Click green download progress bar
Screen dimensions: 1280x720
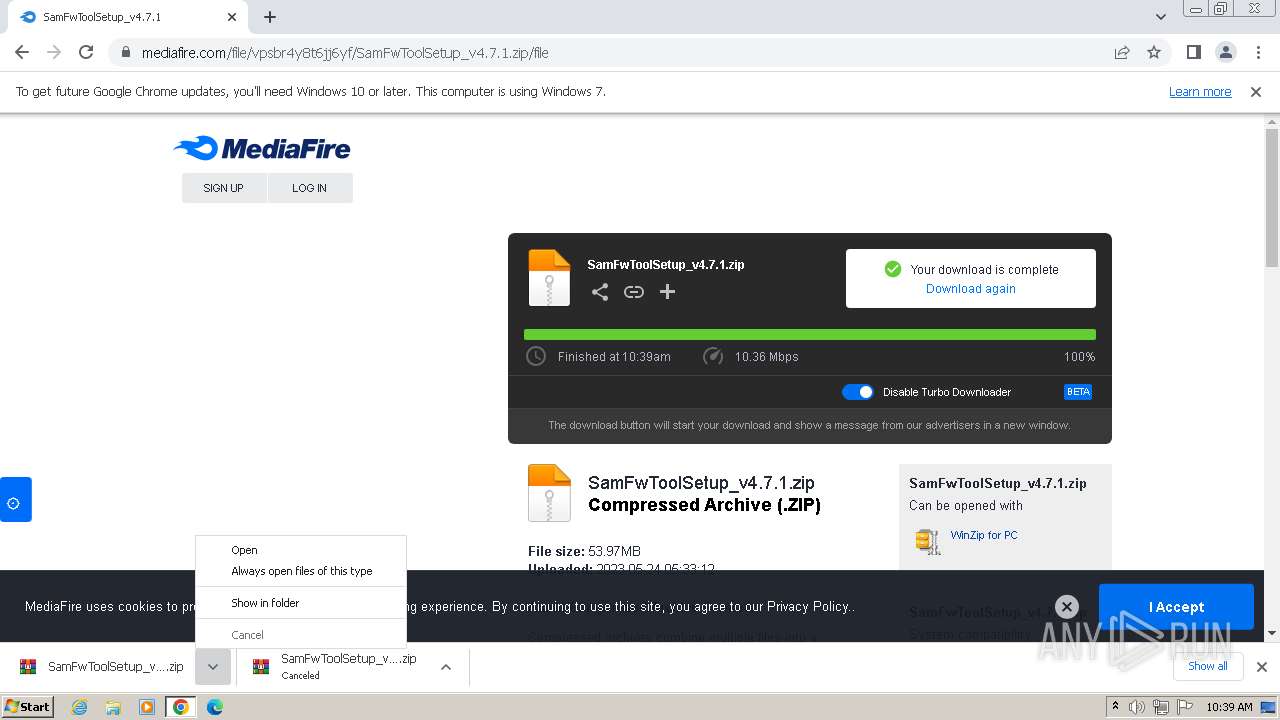[x=810, y=335]
